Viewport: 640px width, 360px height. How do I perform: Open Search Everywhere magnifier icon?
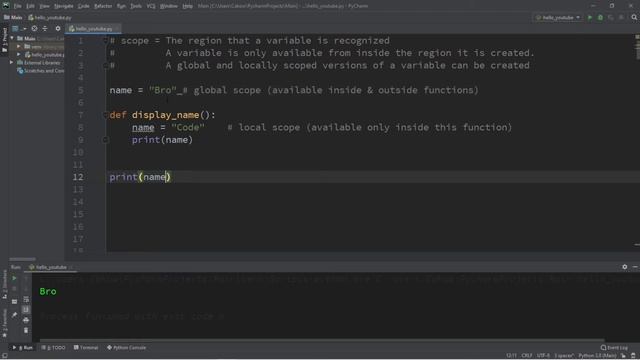[634, 18]
